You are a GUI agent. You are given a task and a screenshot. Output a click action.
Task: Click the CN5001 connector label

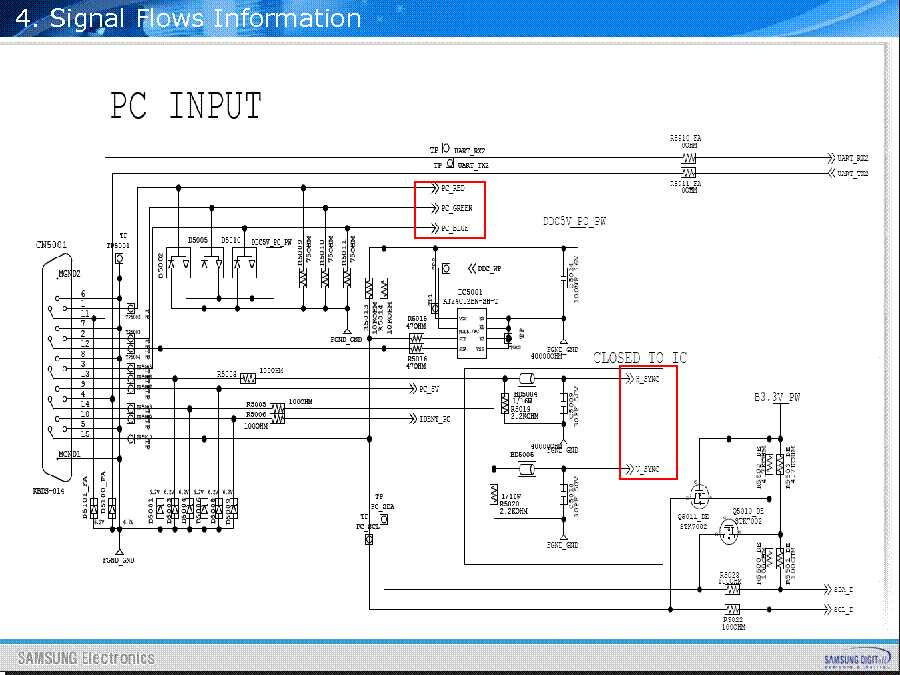coord(51,245)
